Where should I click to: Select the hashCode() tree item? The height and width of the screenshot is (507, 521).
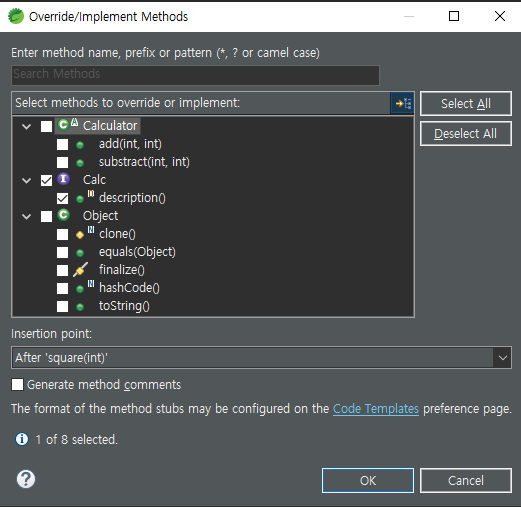129,288
